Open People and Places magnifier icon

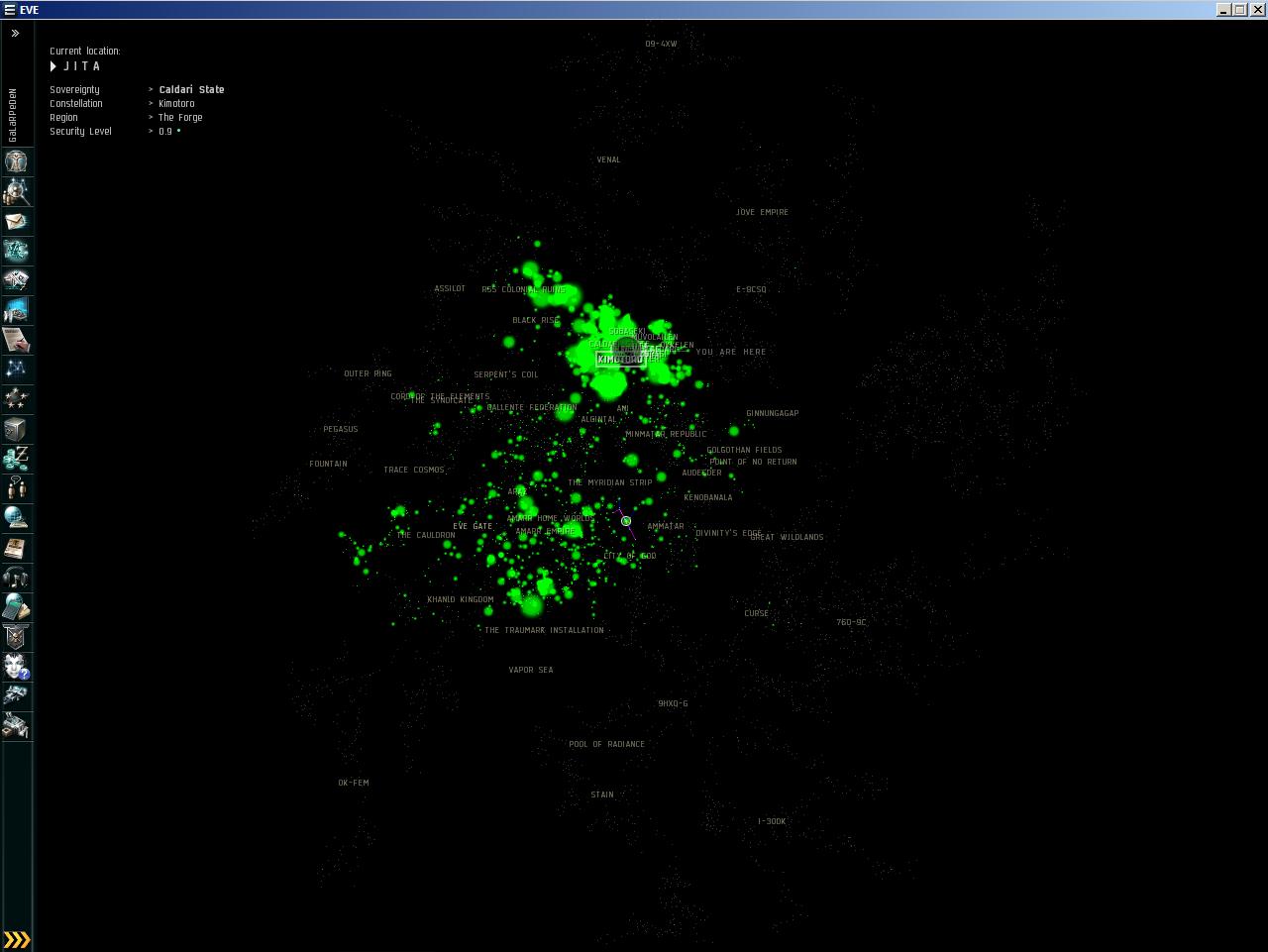[16, 191]
